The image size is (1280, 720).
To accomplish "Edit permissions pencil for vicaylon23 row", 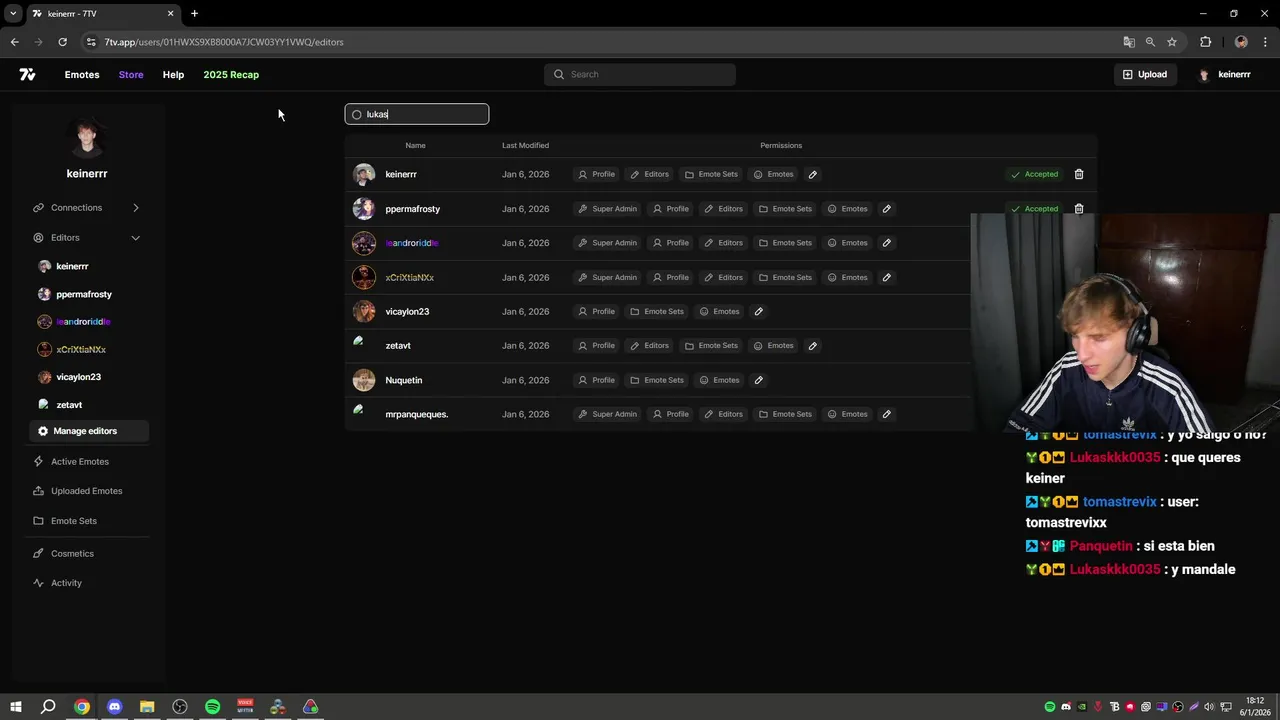I will (x=758, y=311).
